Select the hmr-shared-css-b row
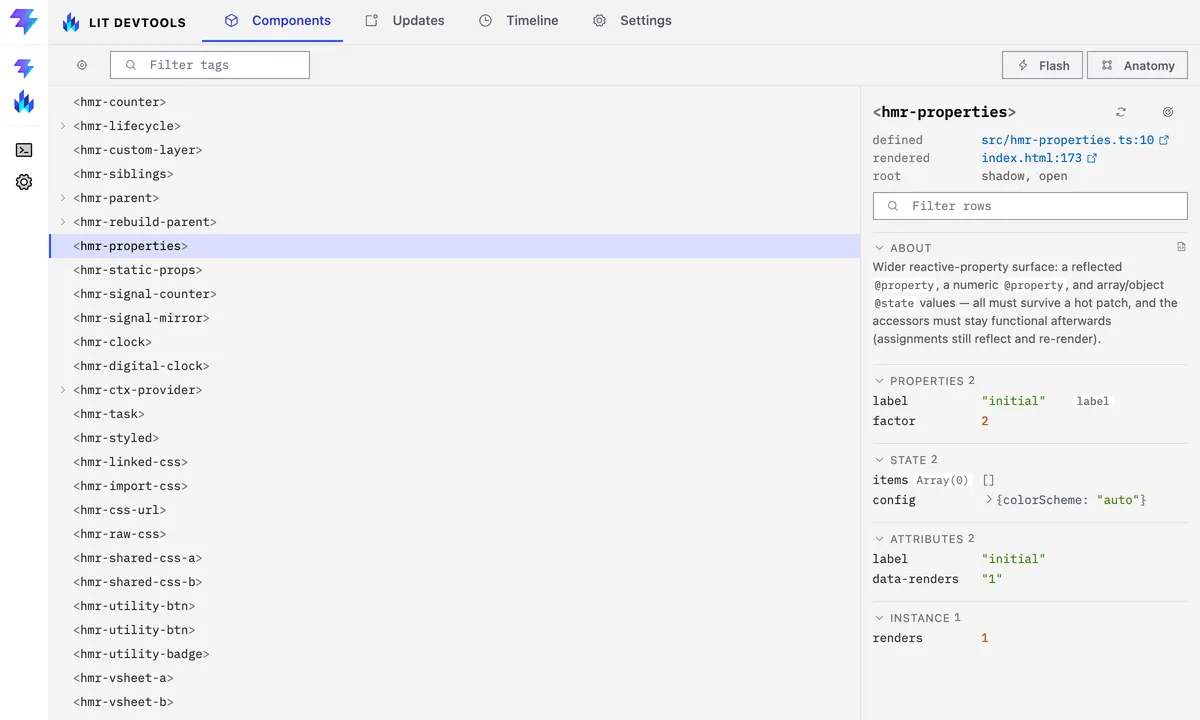1200x720 pixels. click(x=455, y=582)
